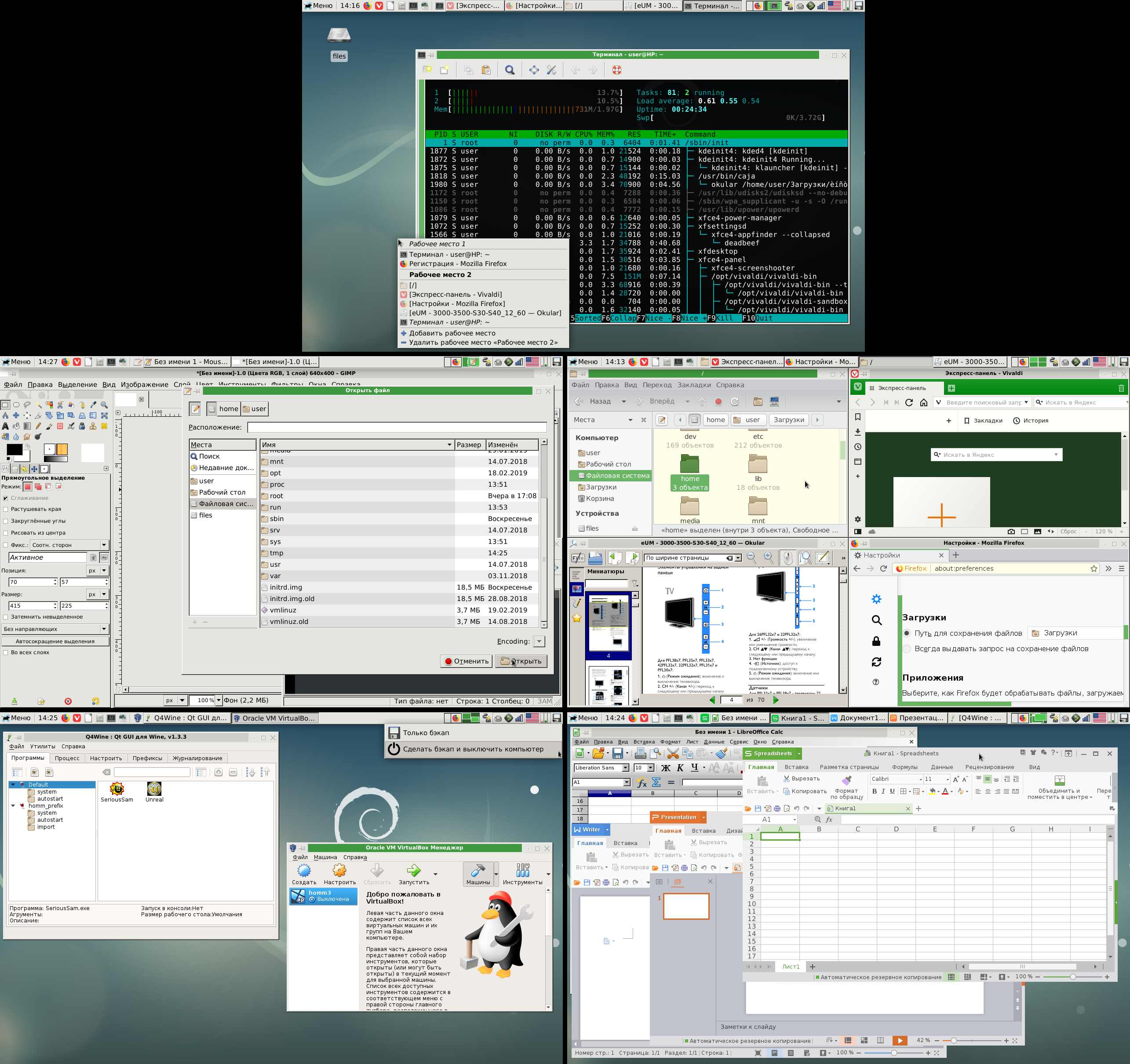Click Создать in the VirtualBox toolbar
This screenshot has height=1064, width=1130.
click(x=304, y=875)
